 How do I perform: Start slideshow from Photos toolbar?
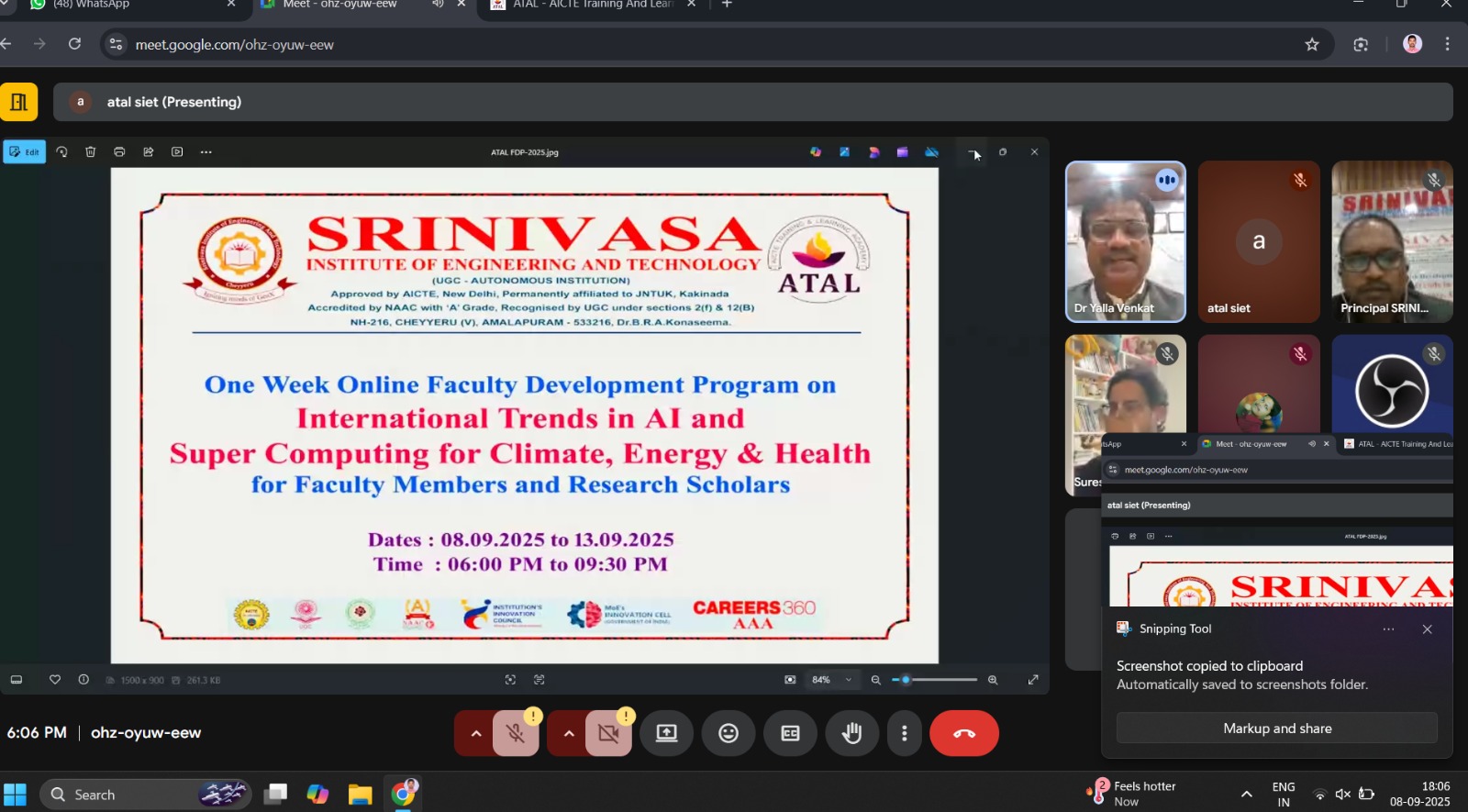pos(177,152)
